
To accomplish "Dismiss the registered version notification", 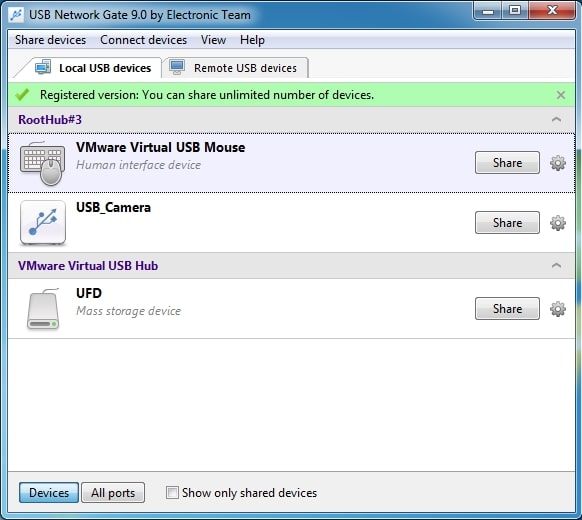I will tap(561, 95).
